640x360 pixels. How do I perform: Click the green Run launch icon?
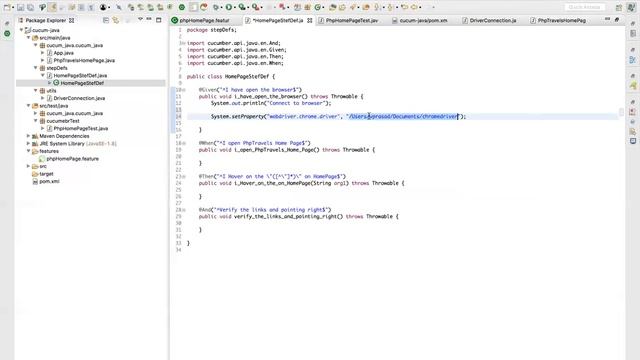click(229, 7)
